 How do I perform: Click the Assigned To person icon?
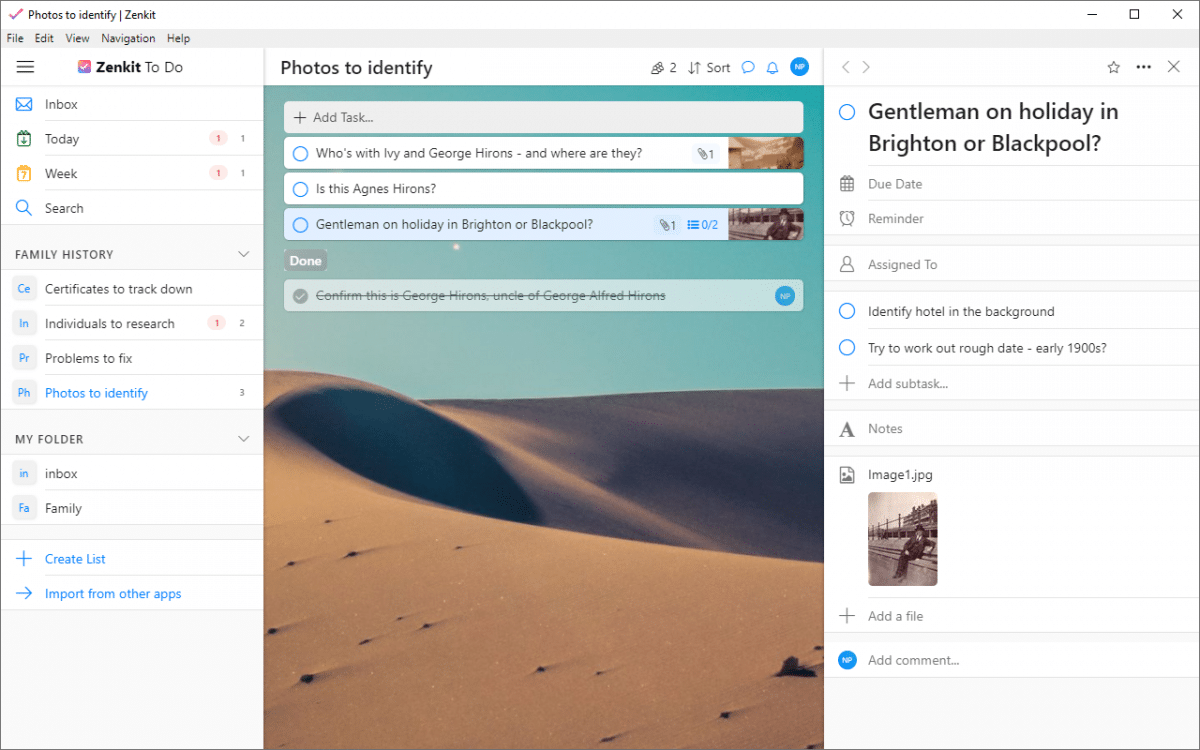pos(847,265)
